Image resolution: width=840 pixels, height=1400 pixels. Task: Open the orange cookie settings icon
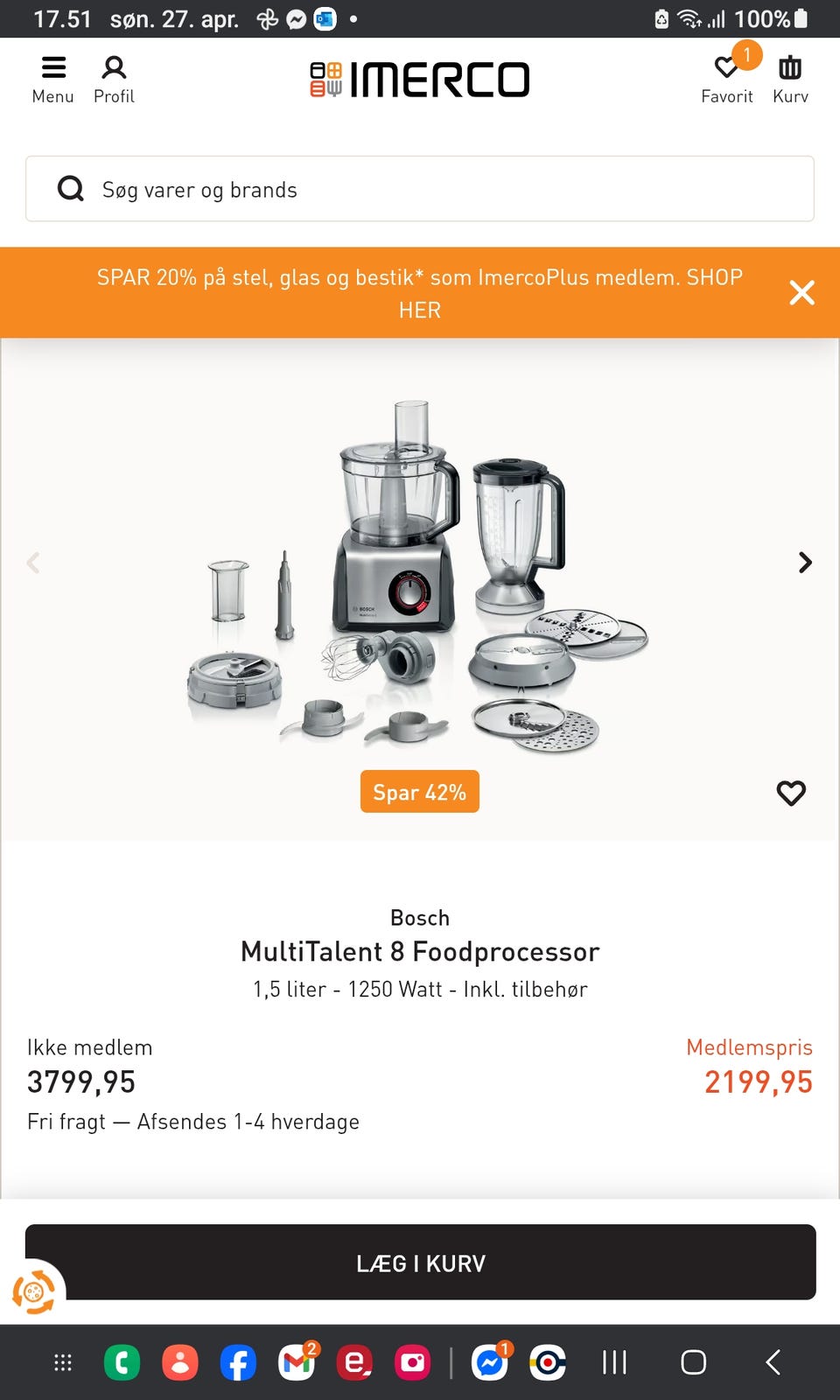pos(33,1291)
